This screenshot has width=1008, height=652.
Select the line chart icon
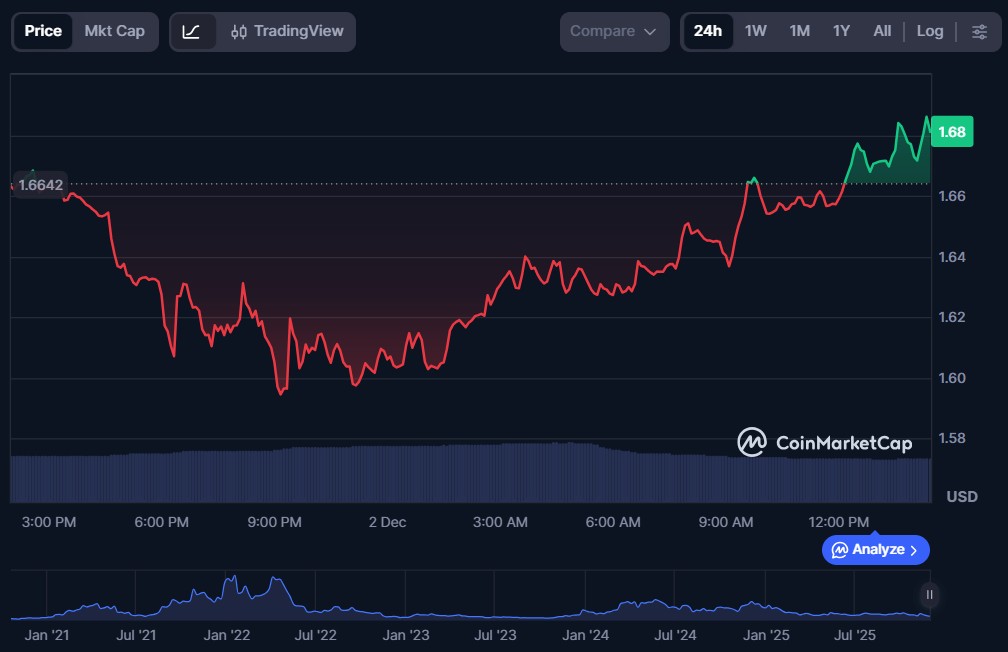(x=192, y=32)
